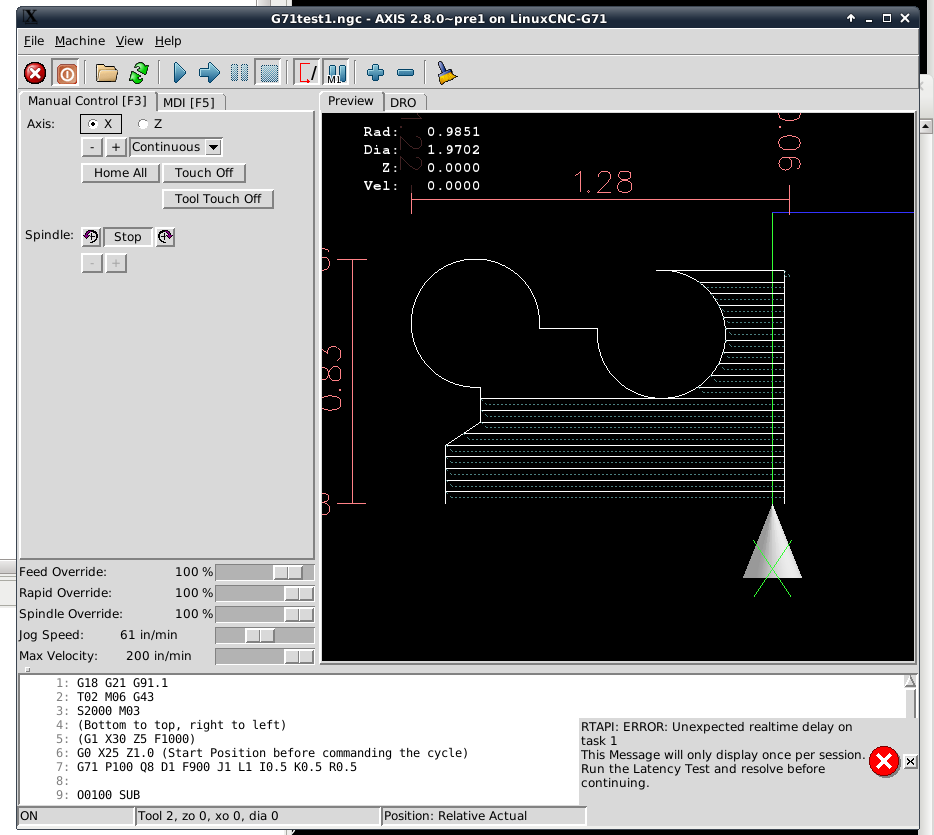Toggle the block delete (skip lines) icon

309,73
